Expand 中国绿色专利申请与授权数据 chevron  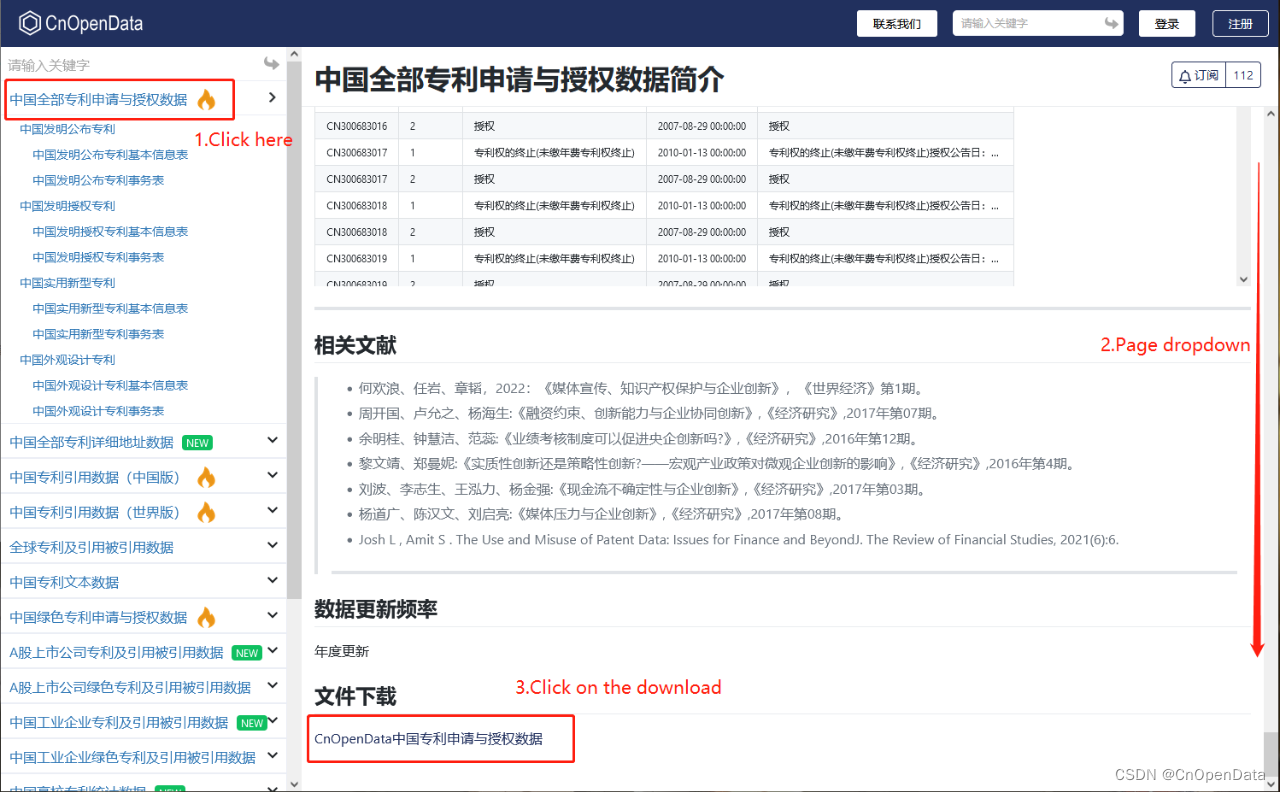(x=272, y=615)
